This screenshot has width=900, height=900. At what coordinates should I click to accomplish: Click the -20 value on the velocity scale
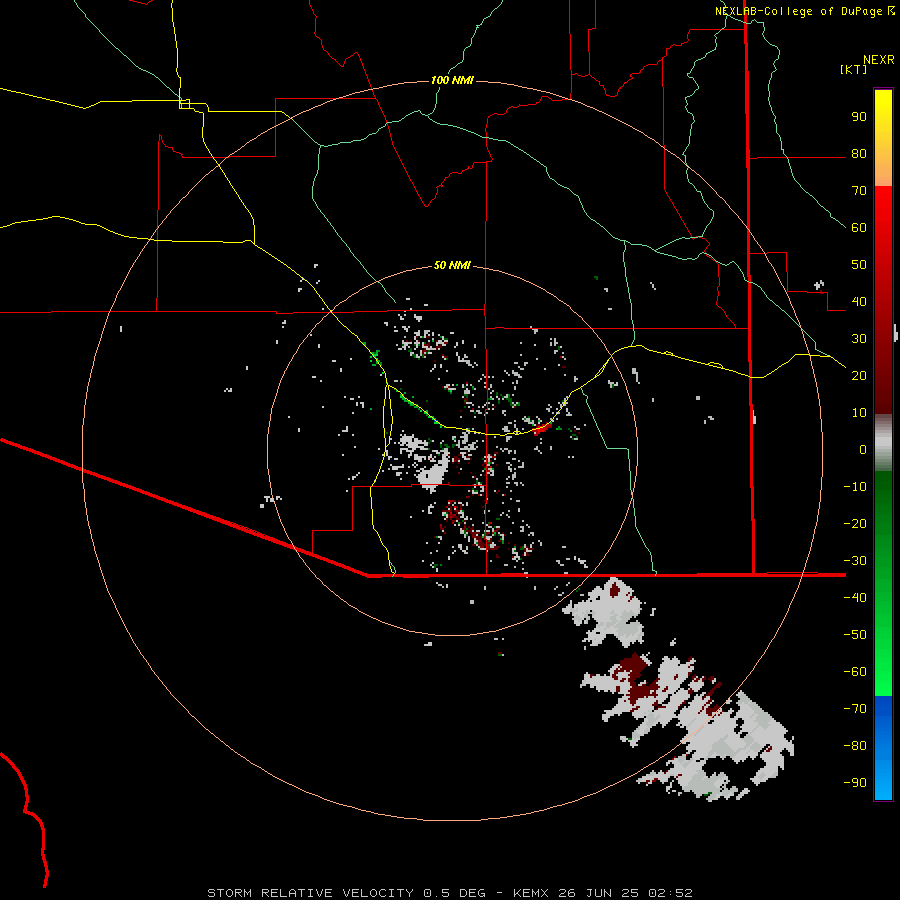(x=855, y=523)
